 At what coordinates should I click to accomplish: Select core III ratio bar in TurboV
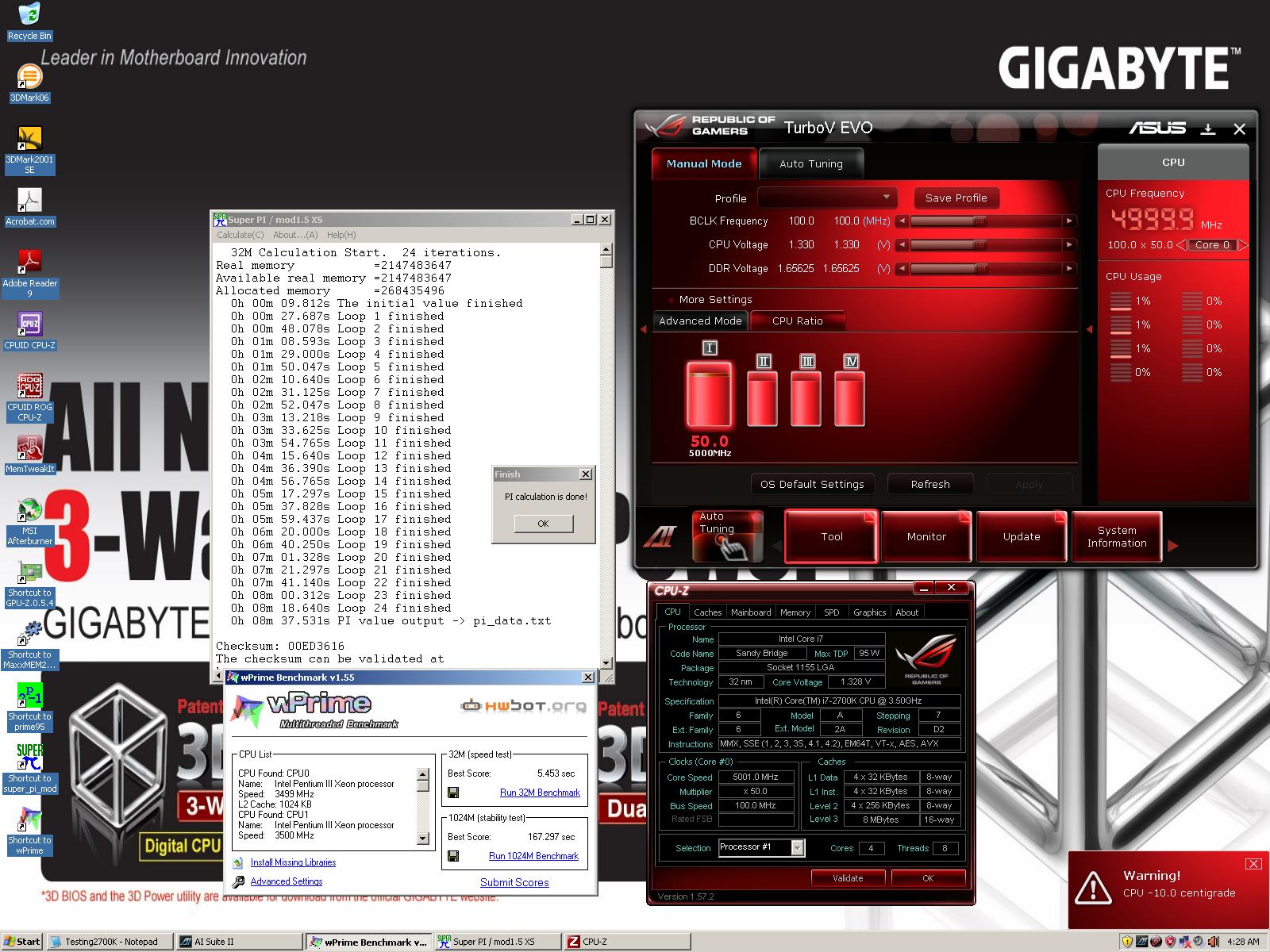point(806,400)
